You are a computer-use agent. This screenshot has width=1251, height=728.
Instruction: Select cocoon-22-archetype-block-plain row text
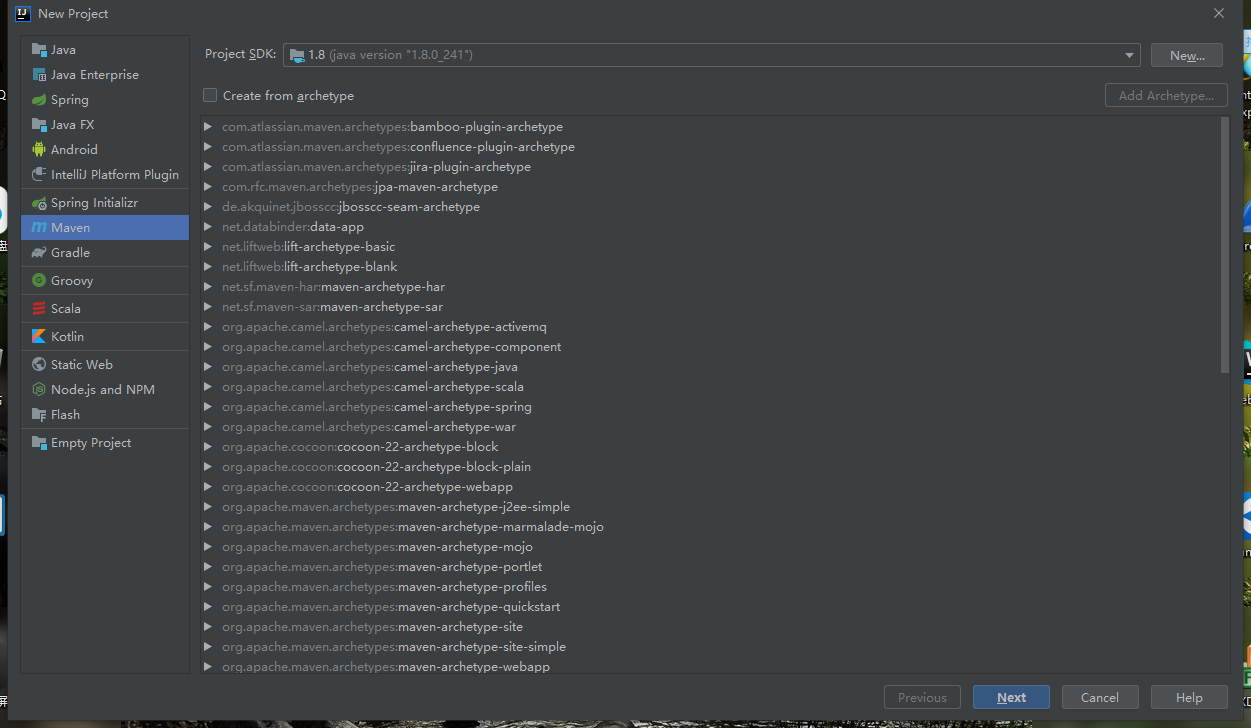pos(376,467)
